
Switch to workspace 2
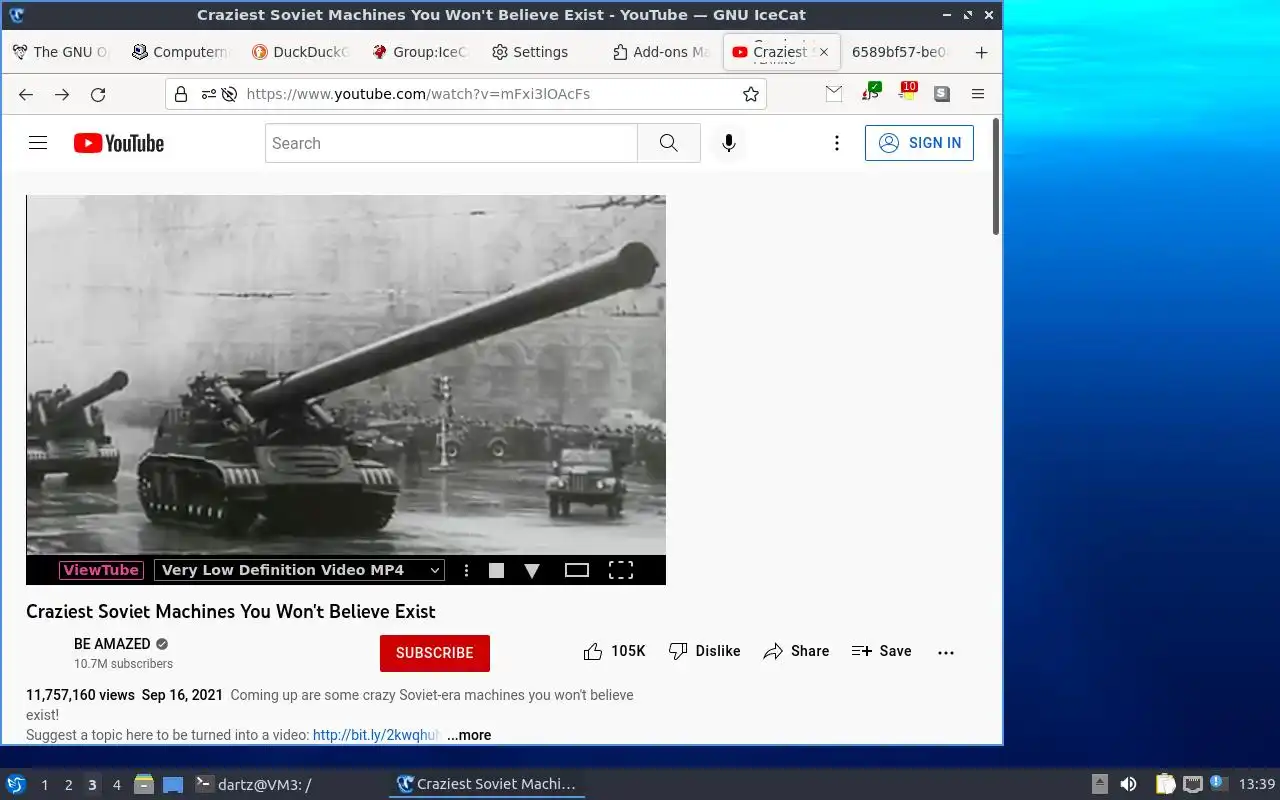point(68,785)
